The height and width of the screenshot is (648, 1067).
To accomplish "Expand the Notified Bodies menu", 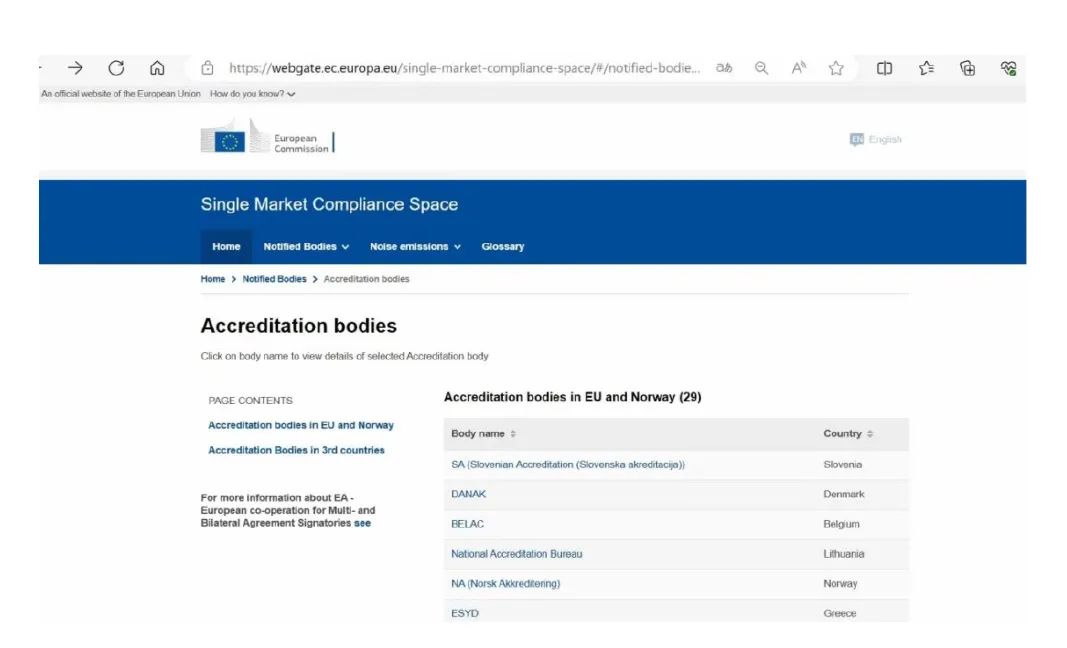I will tap(306, 247).
